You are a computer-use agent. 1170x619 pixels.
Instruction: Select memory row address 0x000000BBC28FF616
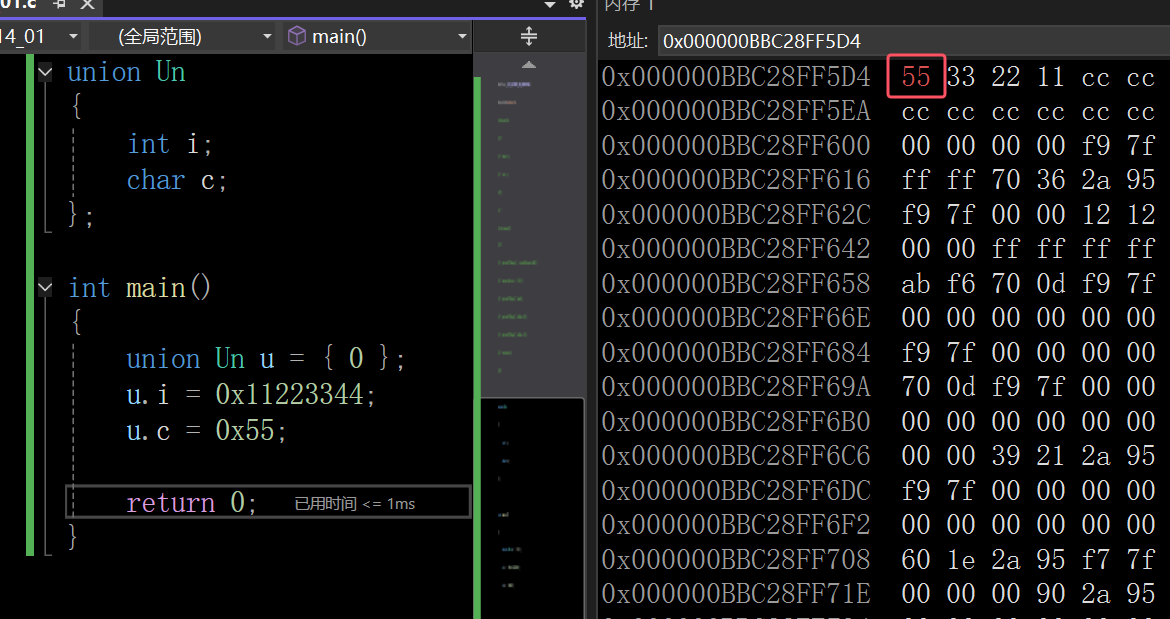click(x=736, y=180)
